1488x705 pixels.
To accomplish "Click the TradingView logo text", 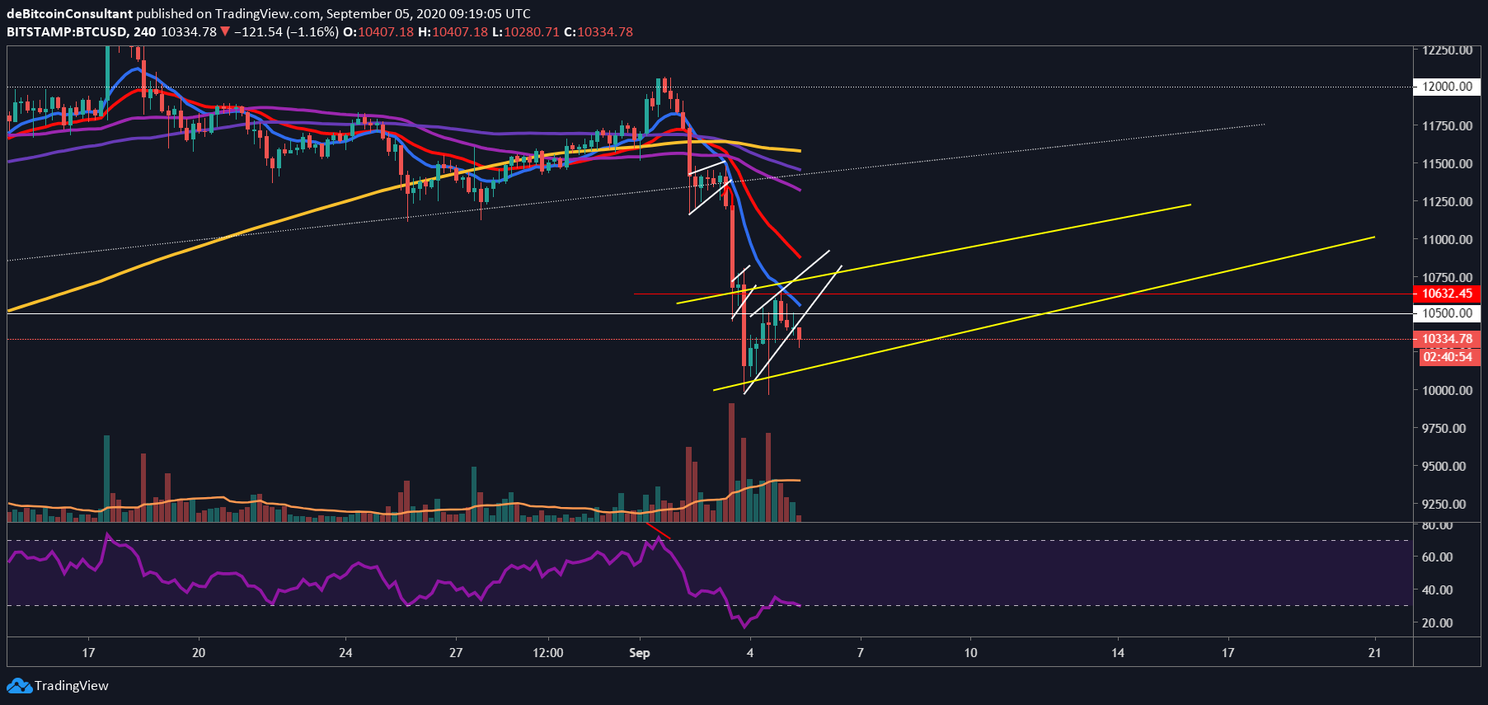I will 71,686.
